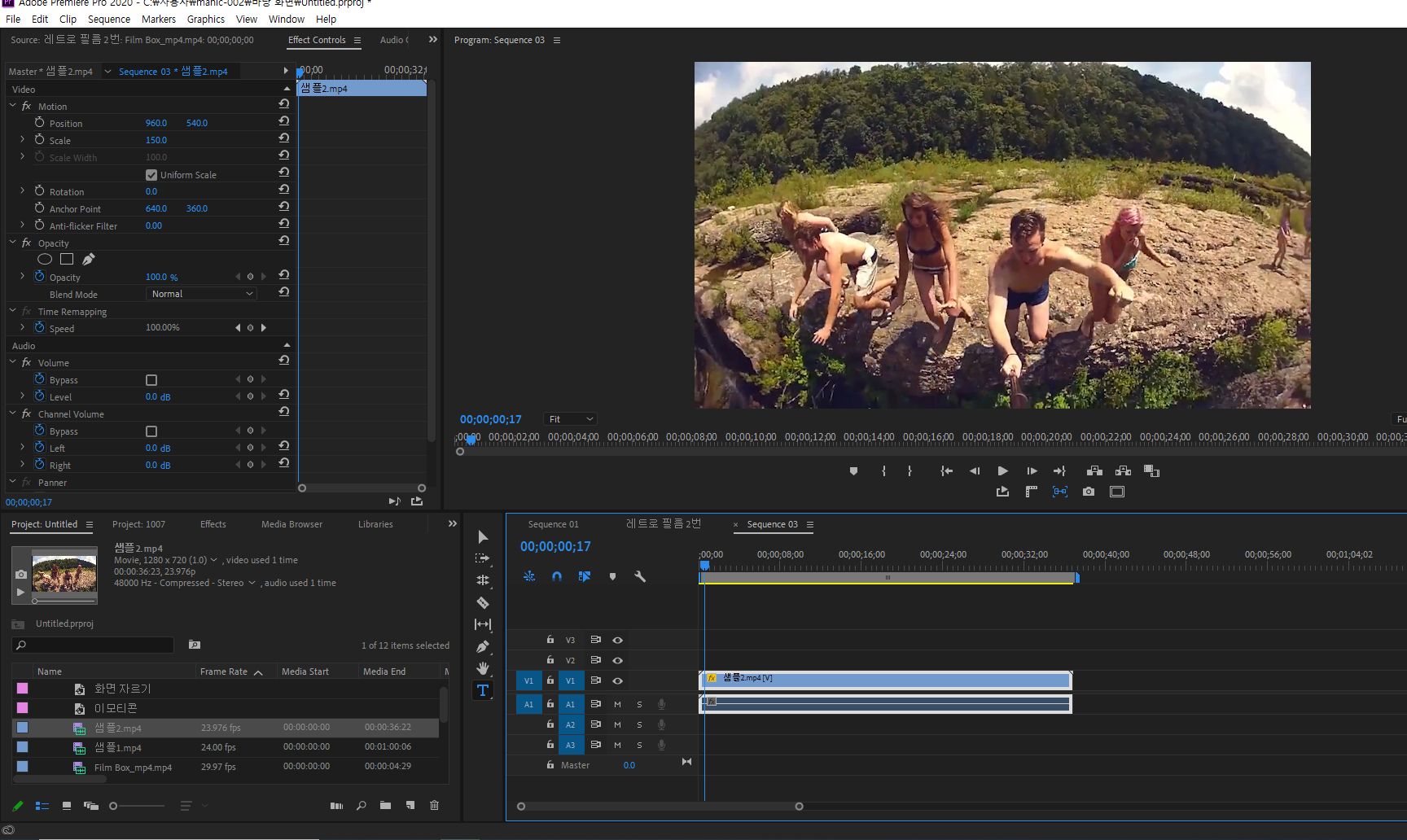Mute audio track A1

[x=617, y=704]
